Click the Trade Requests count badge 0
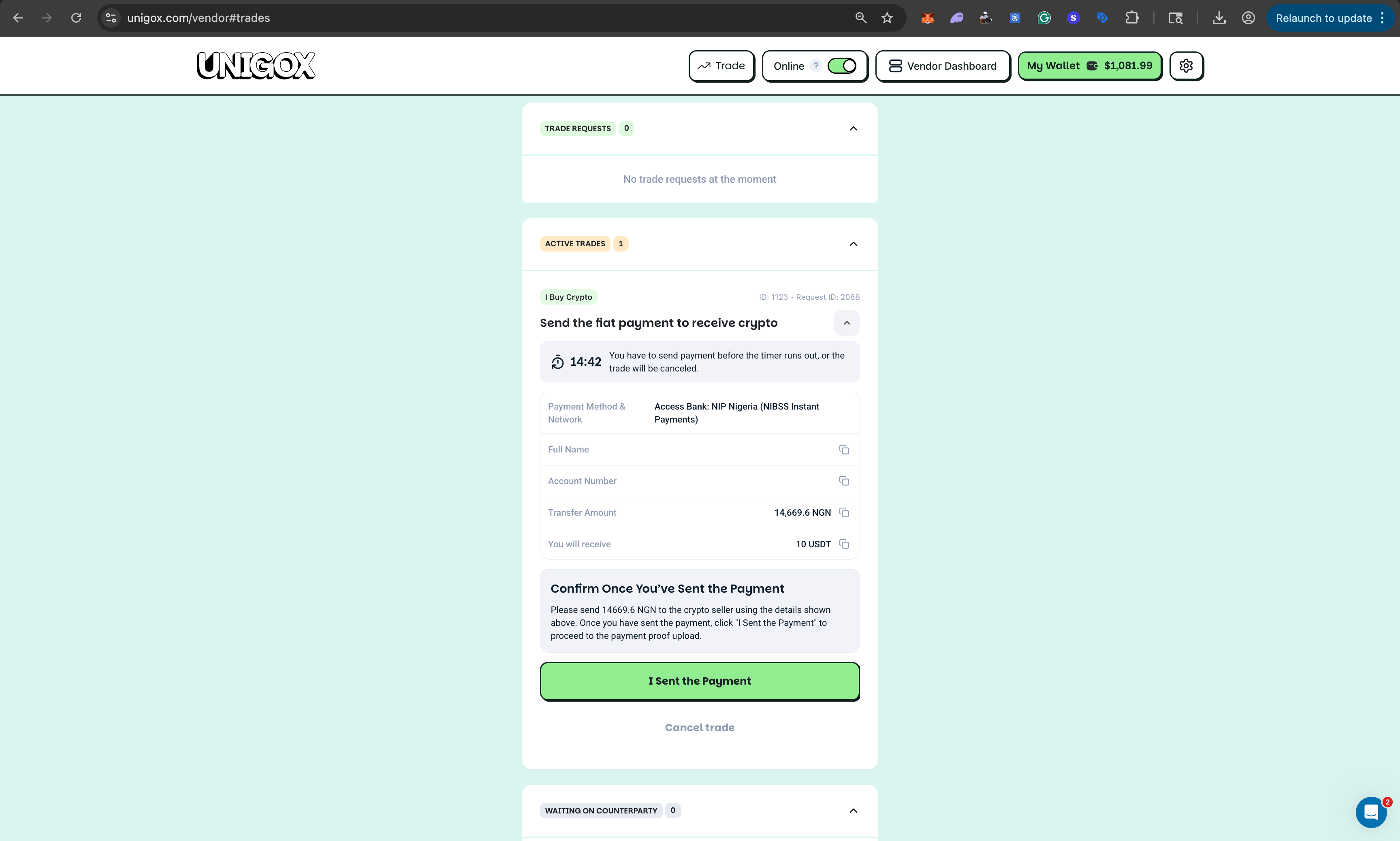1400x841 pixels. tap(626, 129)
